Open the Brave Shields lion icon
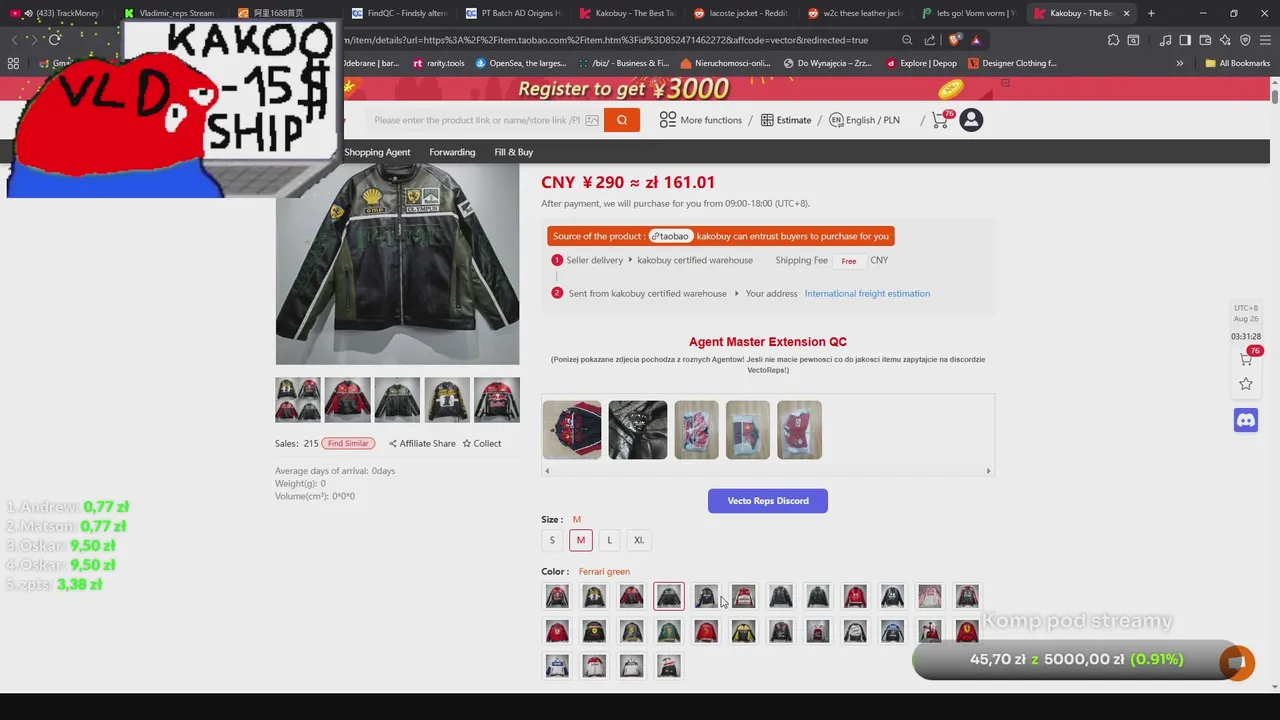 [954, 40]
